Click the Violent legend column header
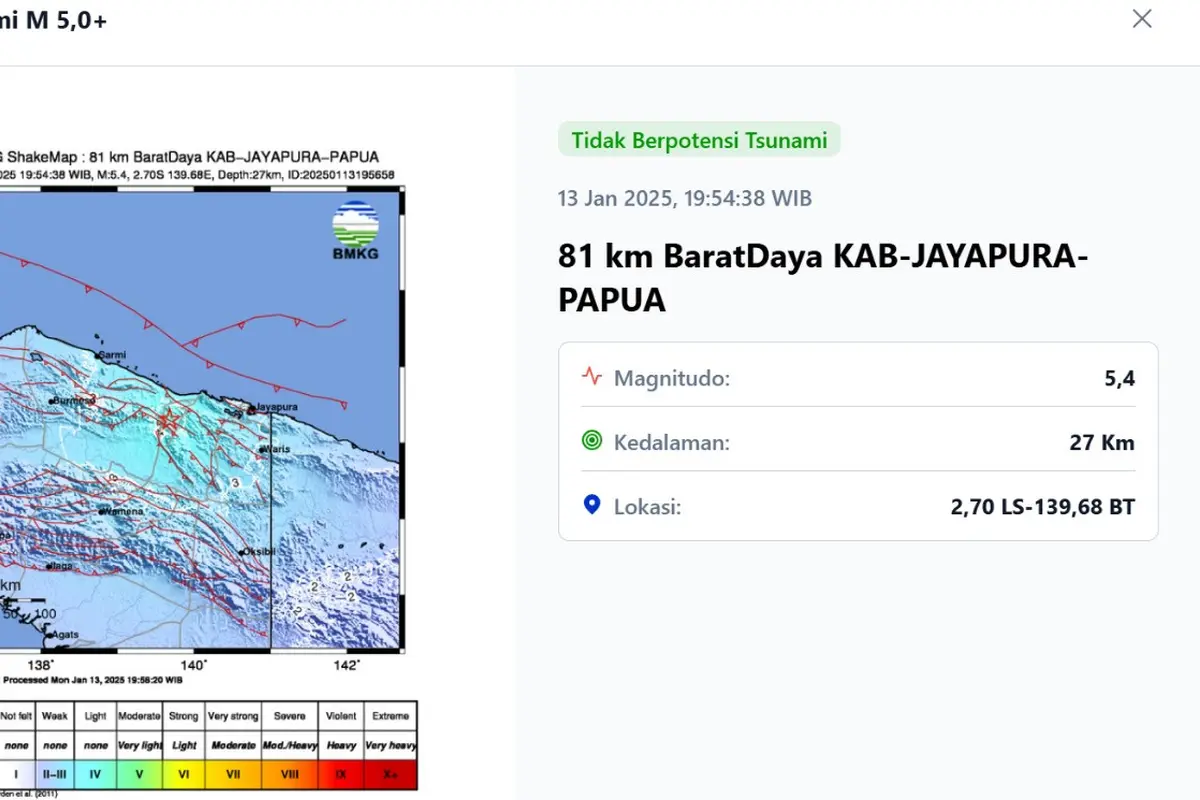 pyautogui.click(x=341, y=716)
